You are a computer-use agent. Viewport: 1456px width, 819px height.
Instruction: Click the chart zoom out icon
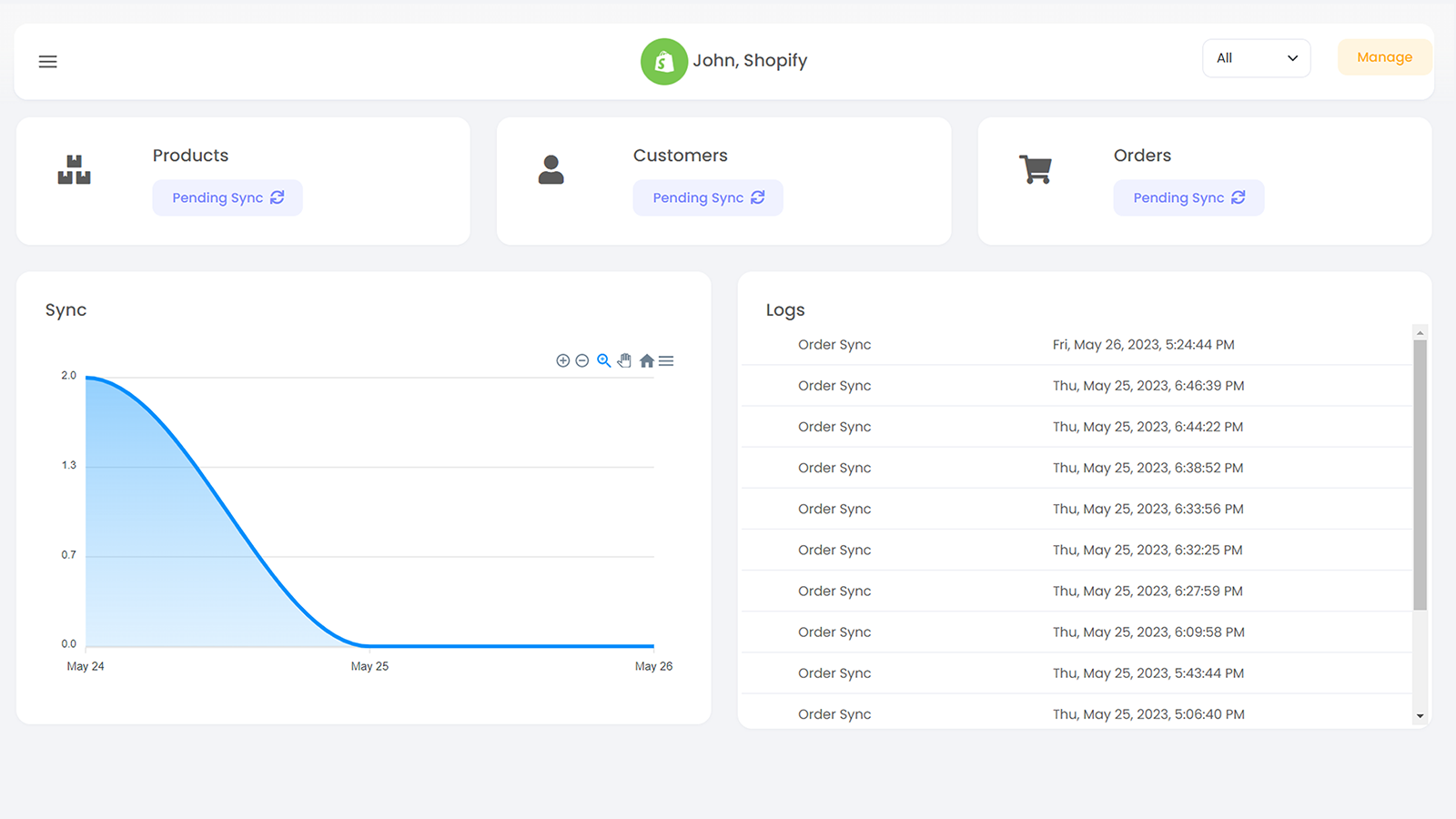pyautogui.click(x=582, y=361)
